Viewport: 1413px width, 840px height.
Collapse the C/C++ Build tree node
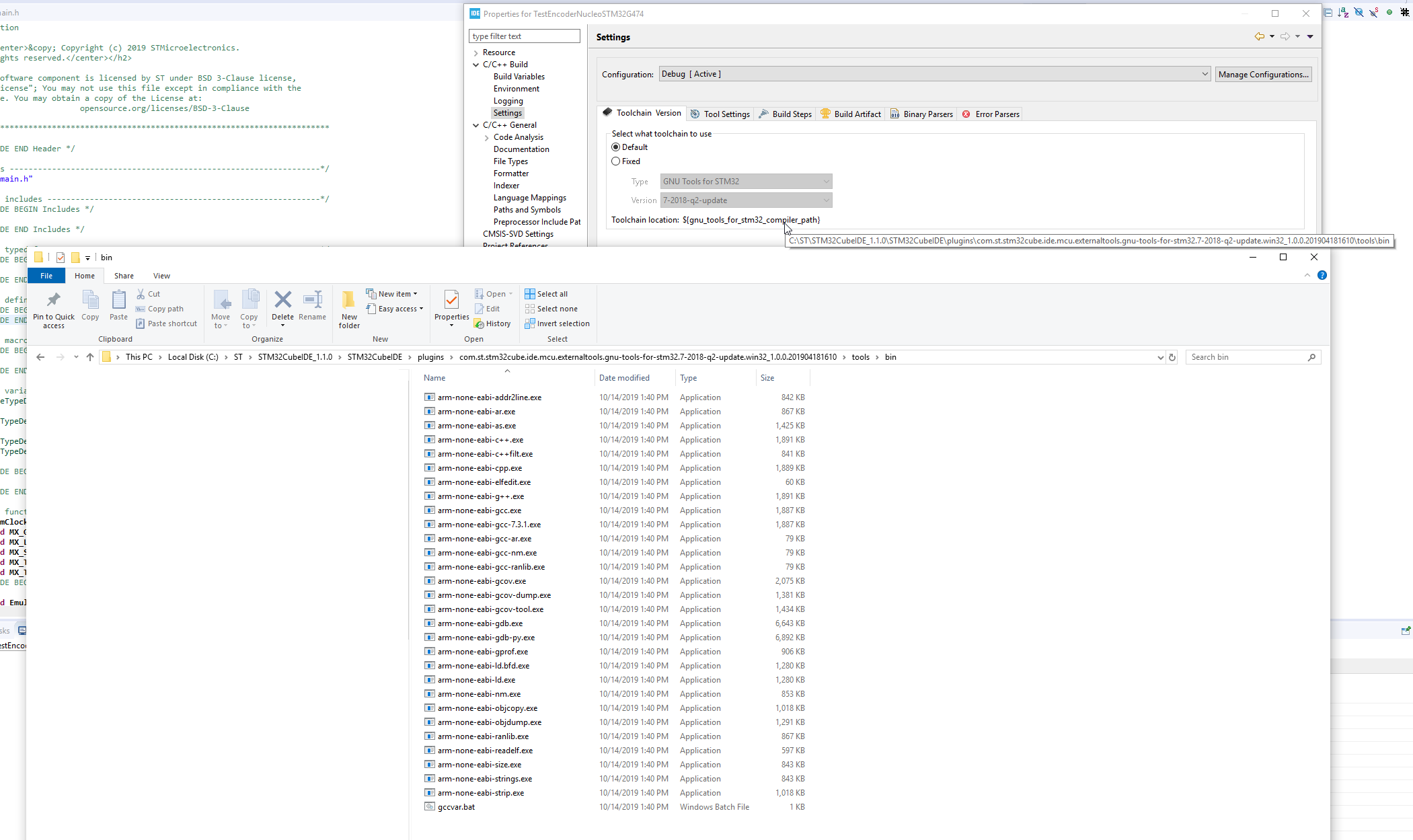[476, 65]
